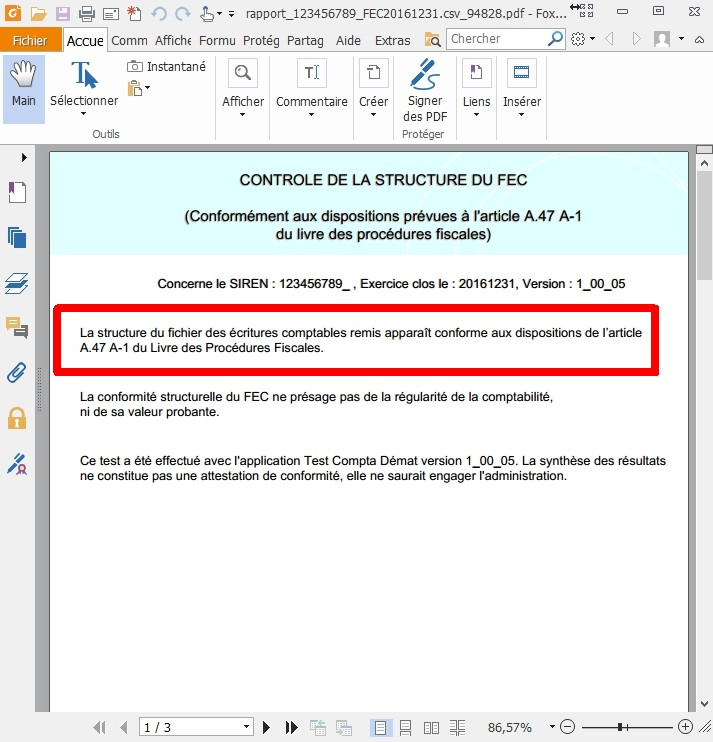Enable continuous facing view mode
The height and width of the screenshot is (742, 713).
[x=457, y=727]
